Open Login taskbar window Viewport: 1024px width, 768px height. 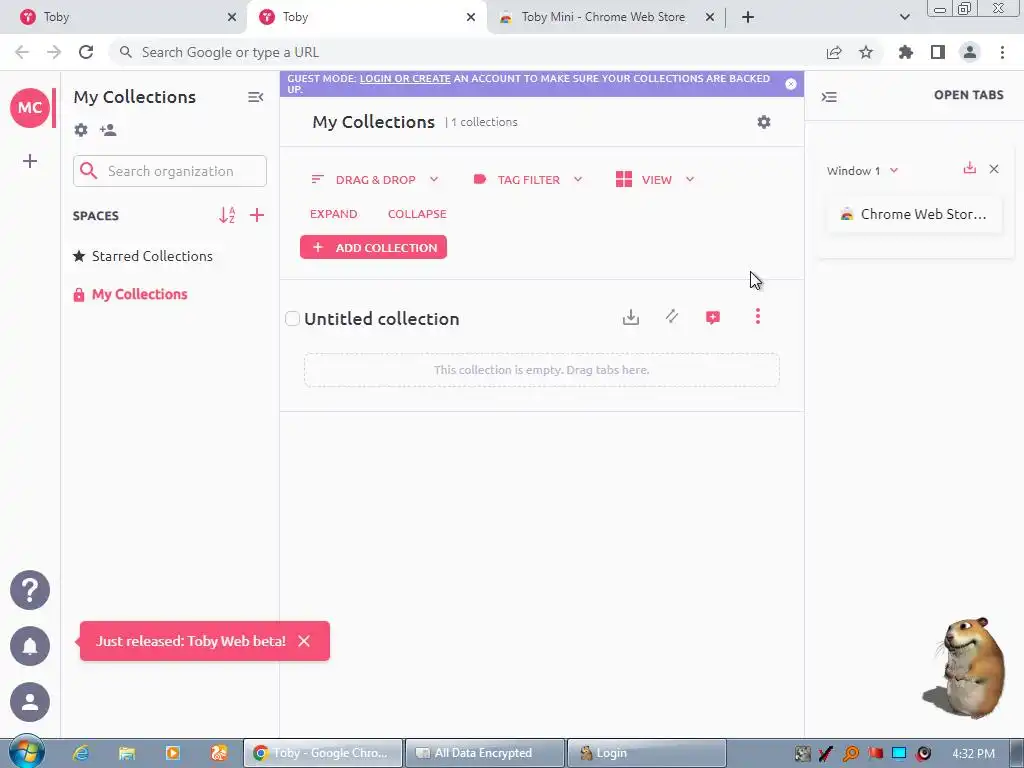pos(647,753)
